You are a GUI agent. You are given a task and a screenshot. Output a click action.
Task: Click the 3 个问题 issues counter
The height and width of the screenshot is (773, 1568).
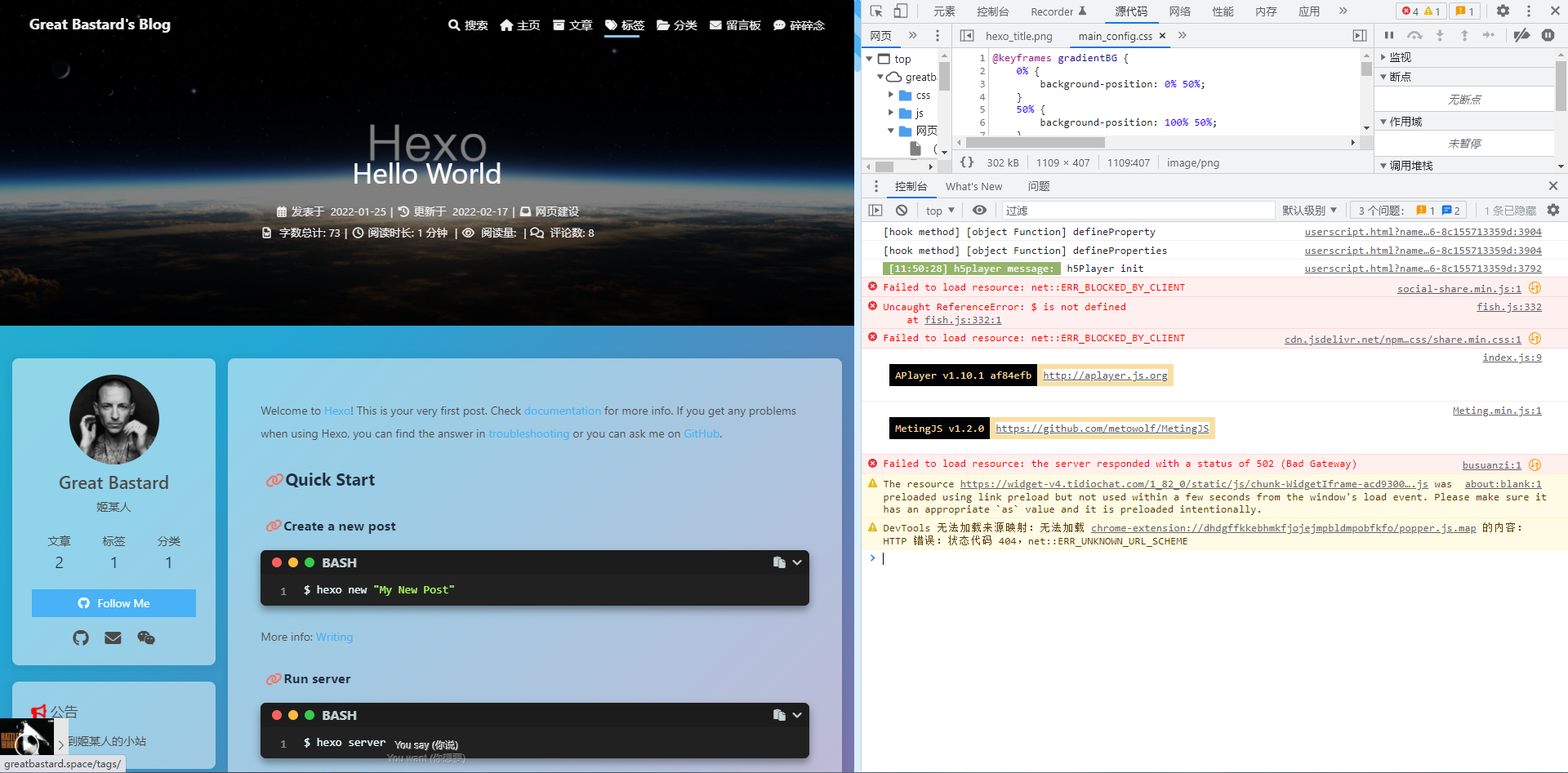(x=1409, y=211)
